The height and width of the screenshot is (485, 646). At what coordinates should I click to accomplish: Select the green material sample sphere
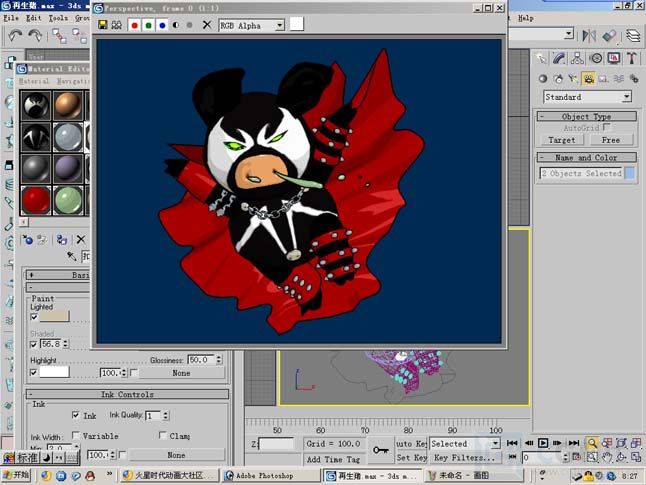[68, 200]
